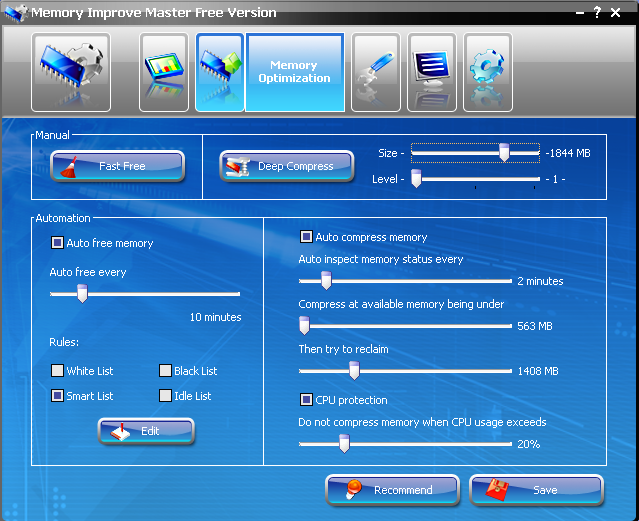Minimize the Memory Improve Master window

(x=580, y=13)
